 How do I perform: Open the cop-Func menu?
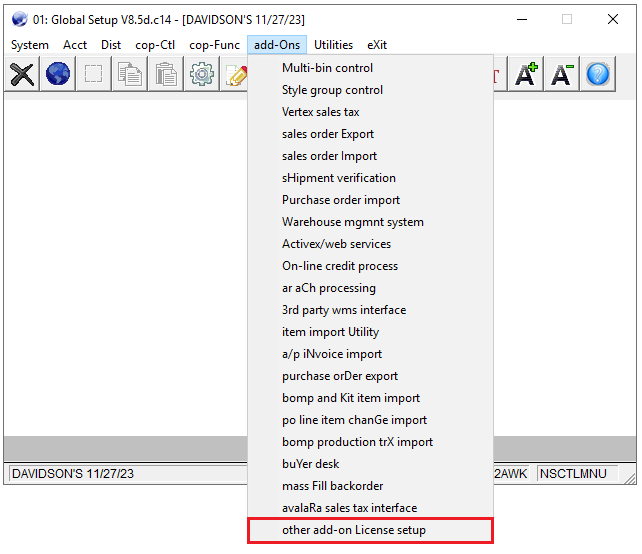[x=214, y=45]
